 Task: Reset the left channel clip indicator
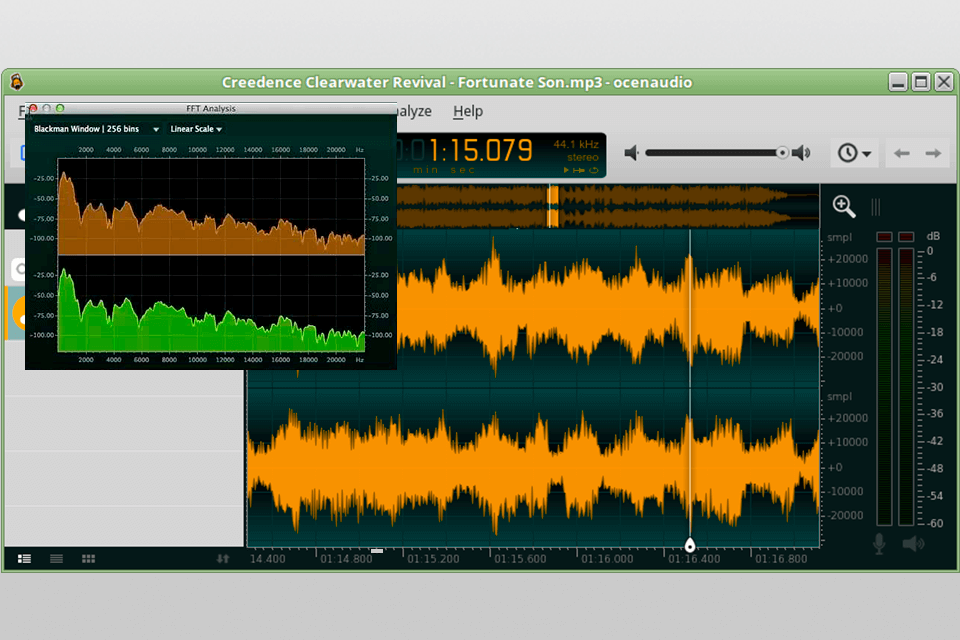(x=884, y=237)
